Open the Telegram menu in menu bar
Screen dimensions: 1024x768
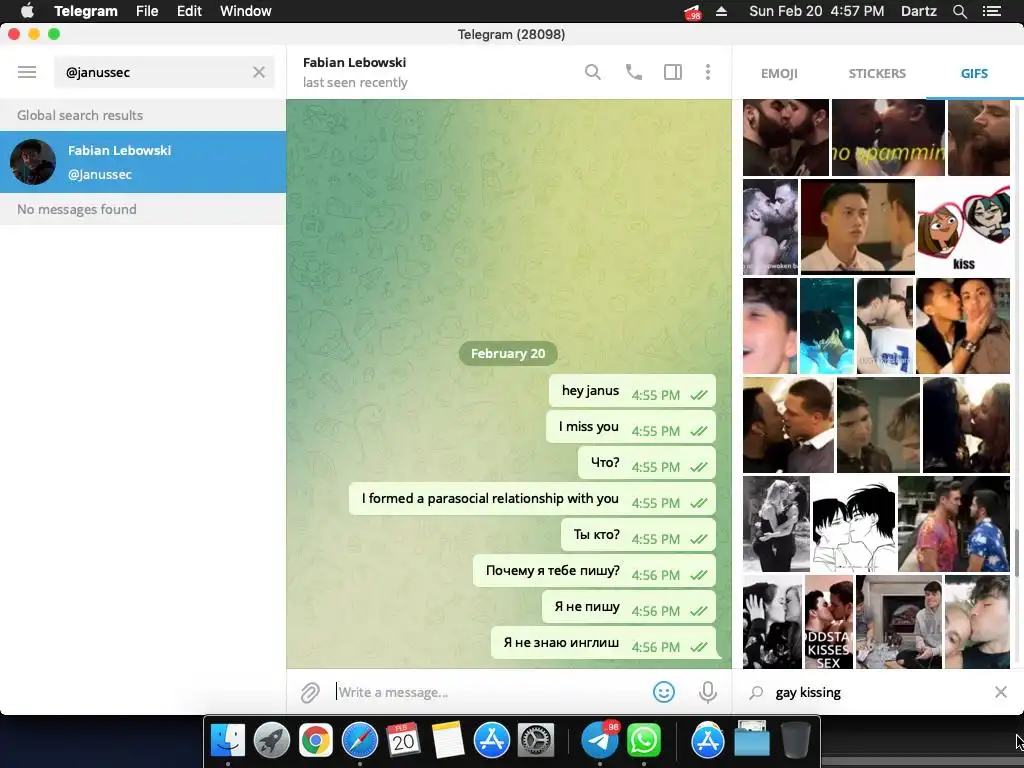(86, 11)
